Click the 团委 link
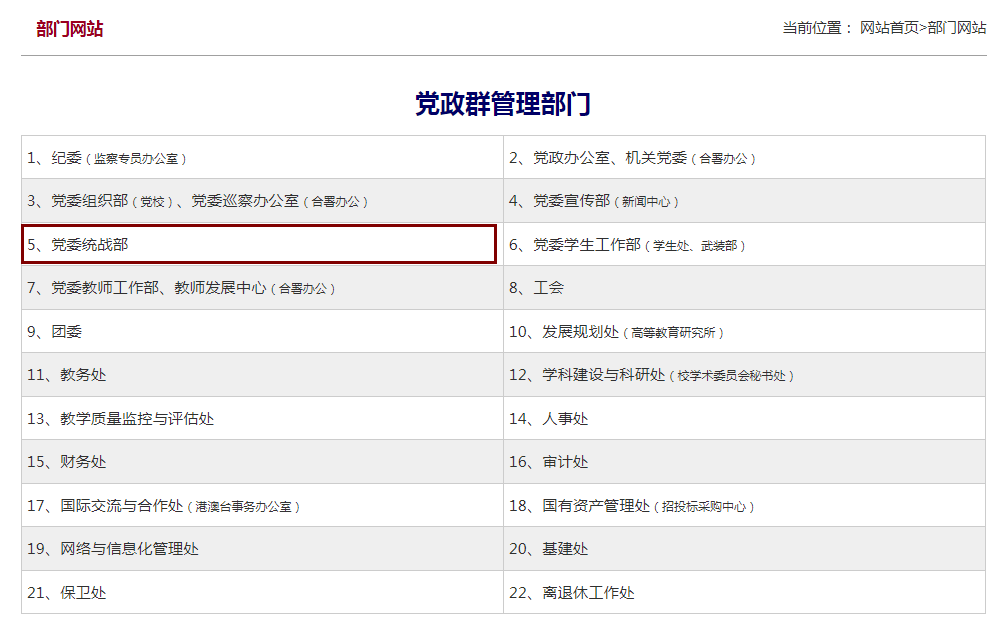 (67, 331)
